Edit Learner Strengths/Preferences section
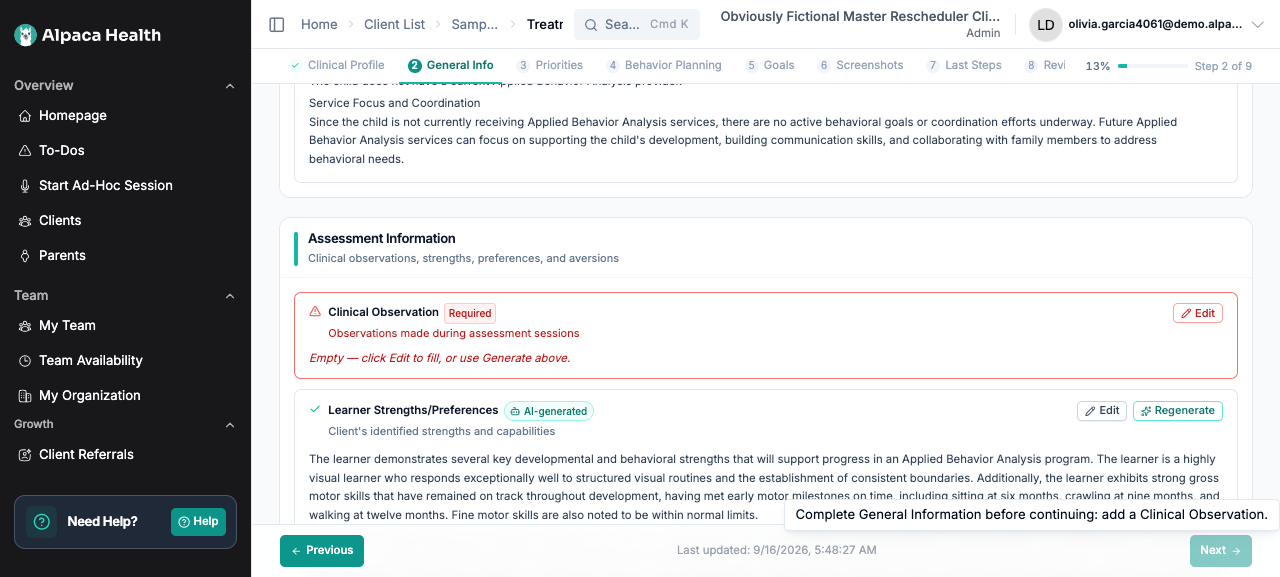 (x=1102, y=411)
